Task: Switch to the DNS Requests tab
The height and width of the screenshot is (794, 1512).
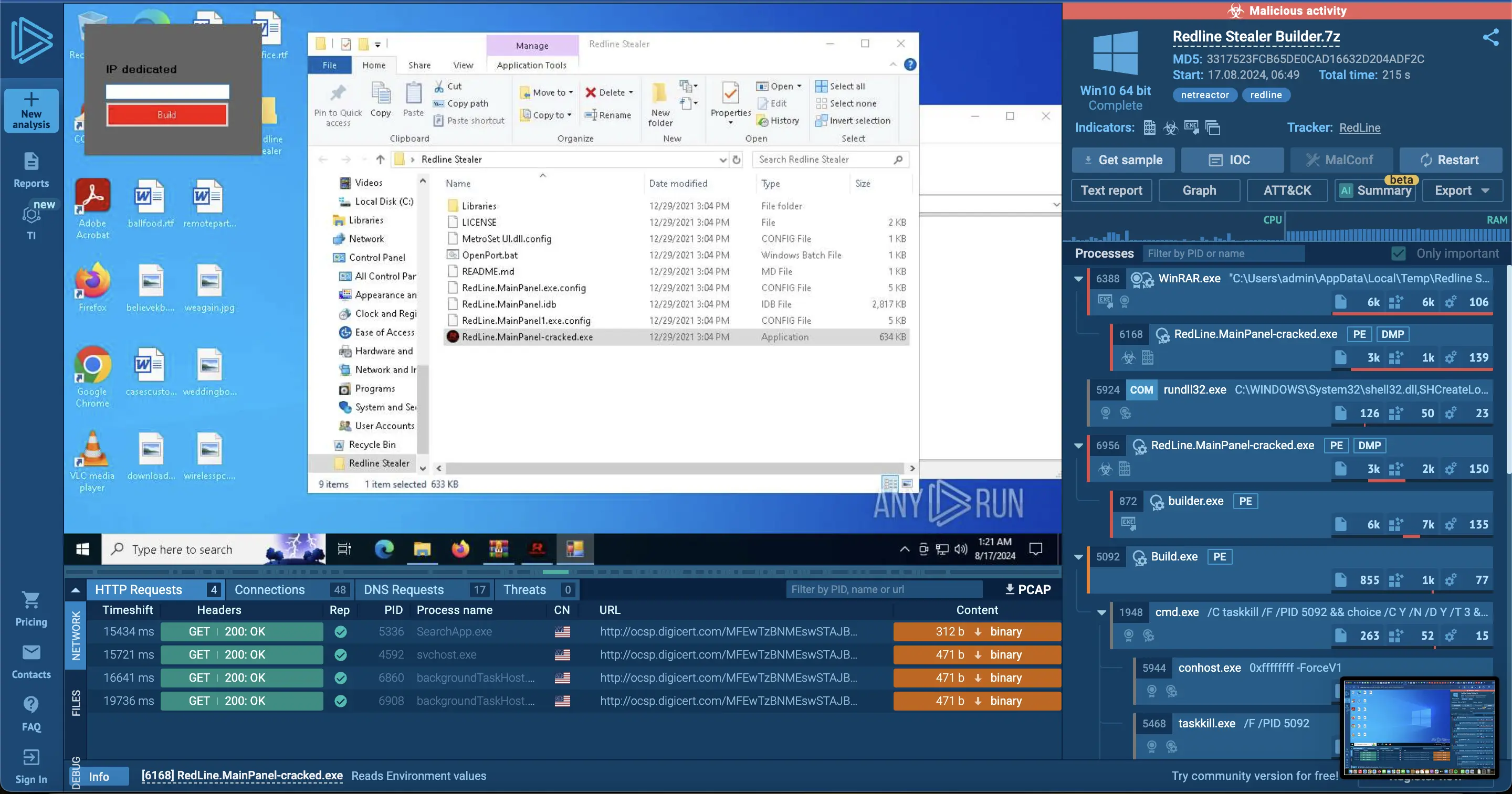Action: pos(424,590)
